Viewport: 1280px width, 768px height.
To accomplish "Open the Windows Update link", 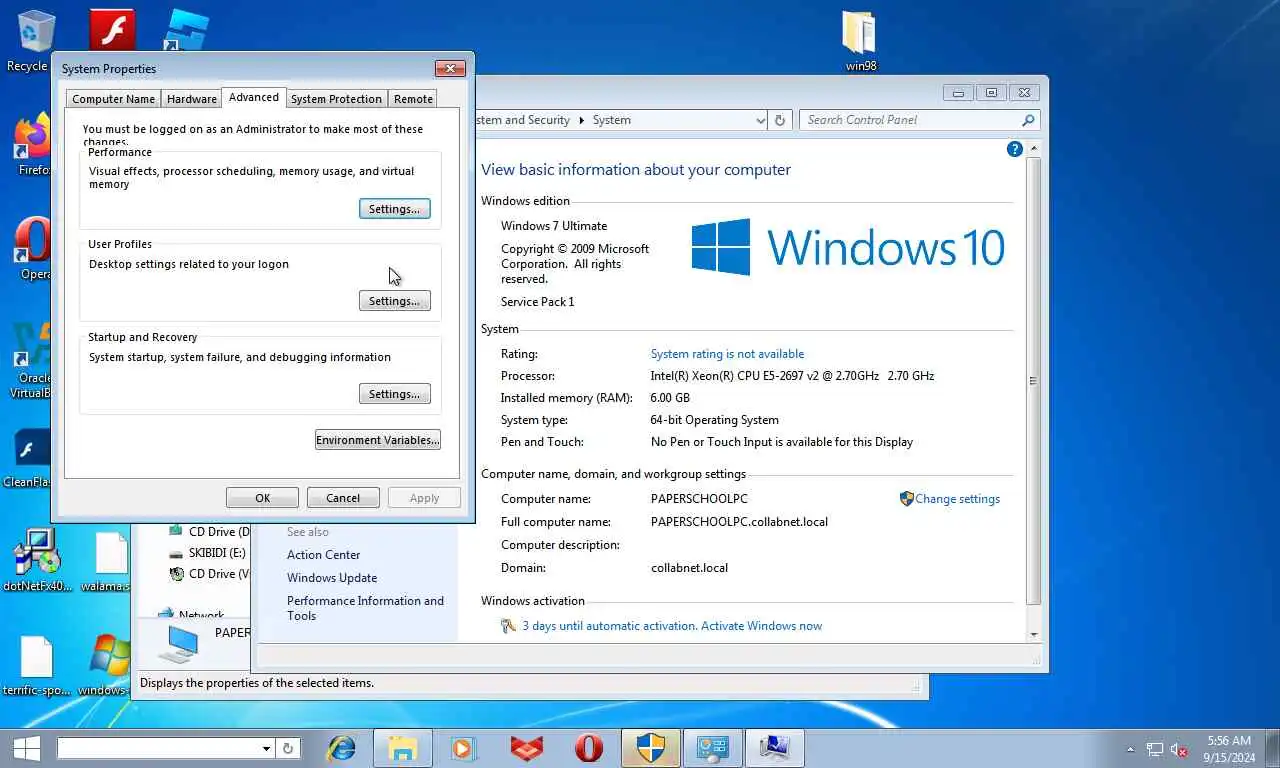I will pos(332,578).
